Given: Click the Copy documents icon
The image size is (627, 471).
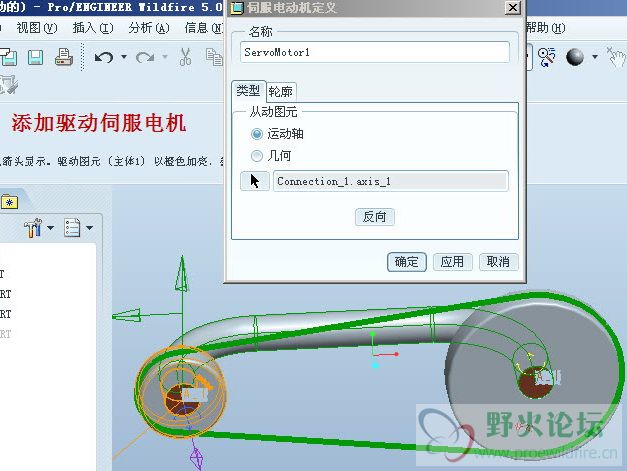Looking at the screenshot, I should 214,57.
